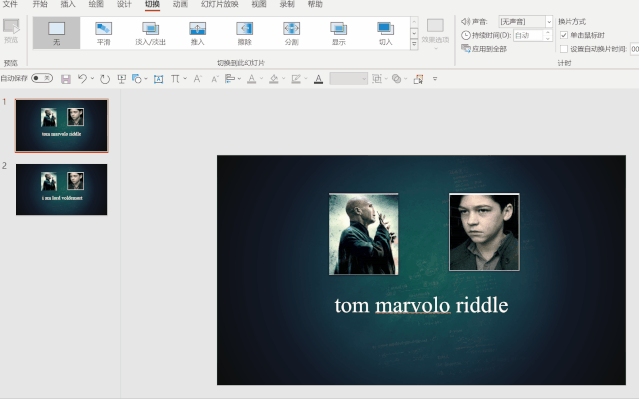Click the Redo circular arrow icon
The image size is (639, 399).
105,79
